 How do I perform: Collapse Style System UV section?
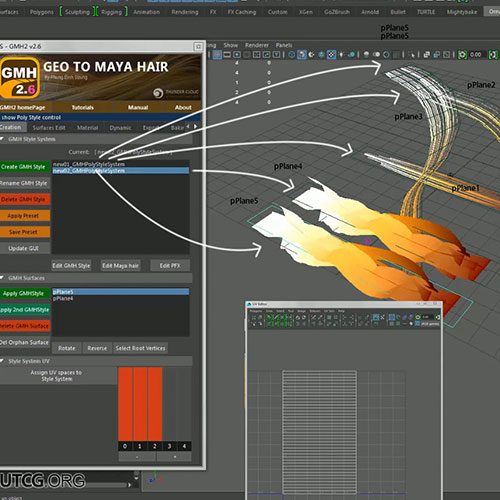click(x=3, y=361)
